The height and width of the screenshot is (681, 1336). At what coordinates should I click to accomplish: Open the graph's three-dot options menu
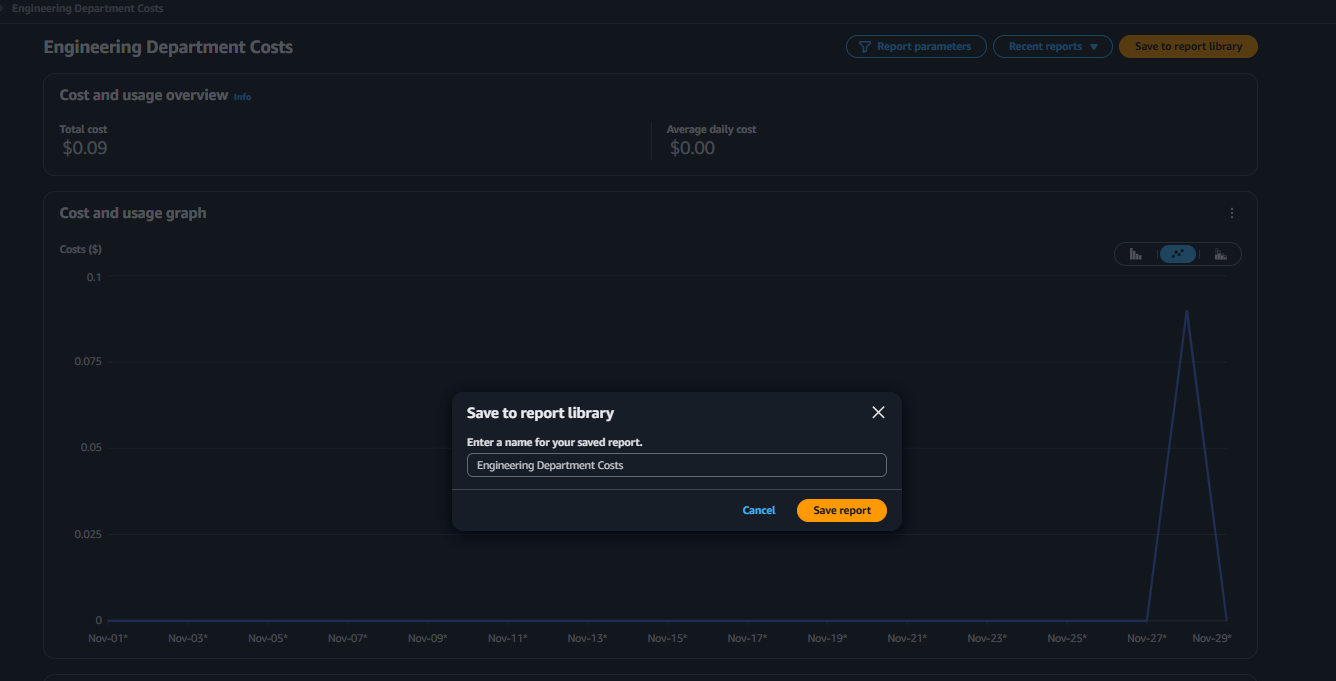(x=1232, y=213)
